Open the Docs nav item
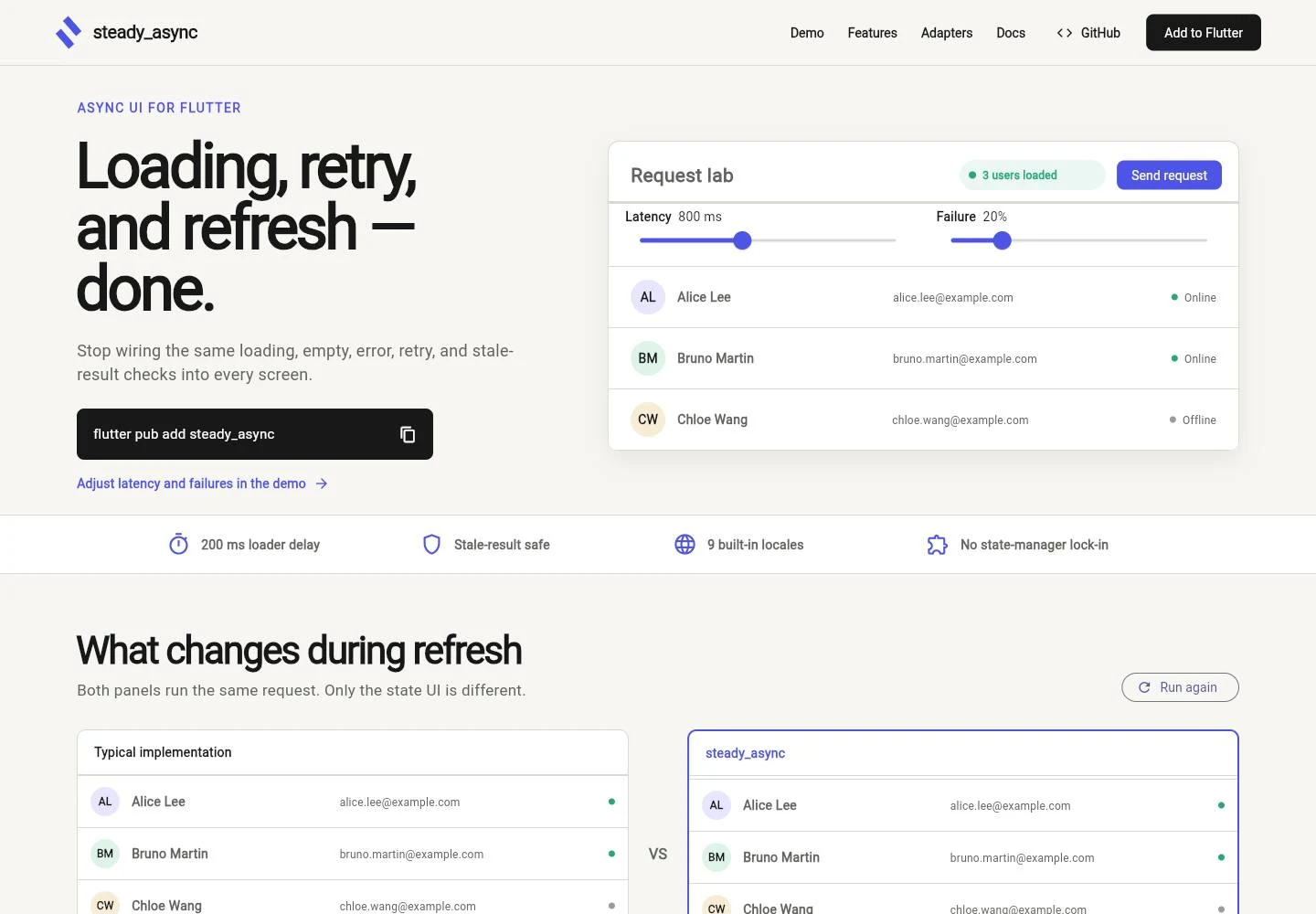 click(1011, 33)
